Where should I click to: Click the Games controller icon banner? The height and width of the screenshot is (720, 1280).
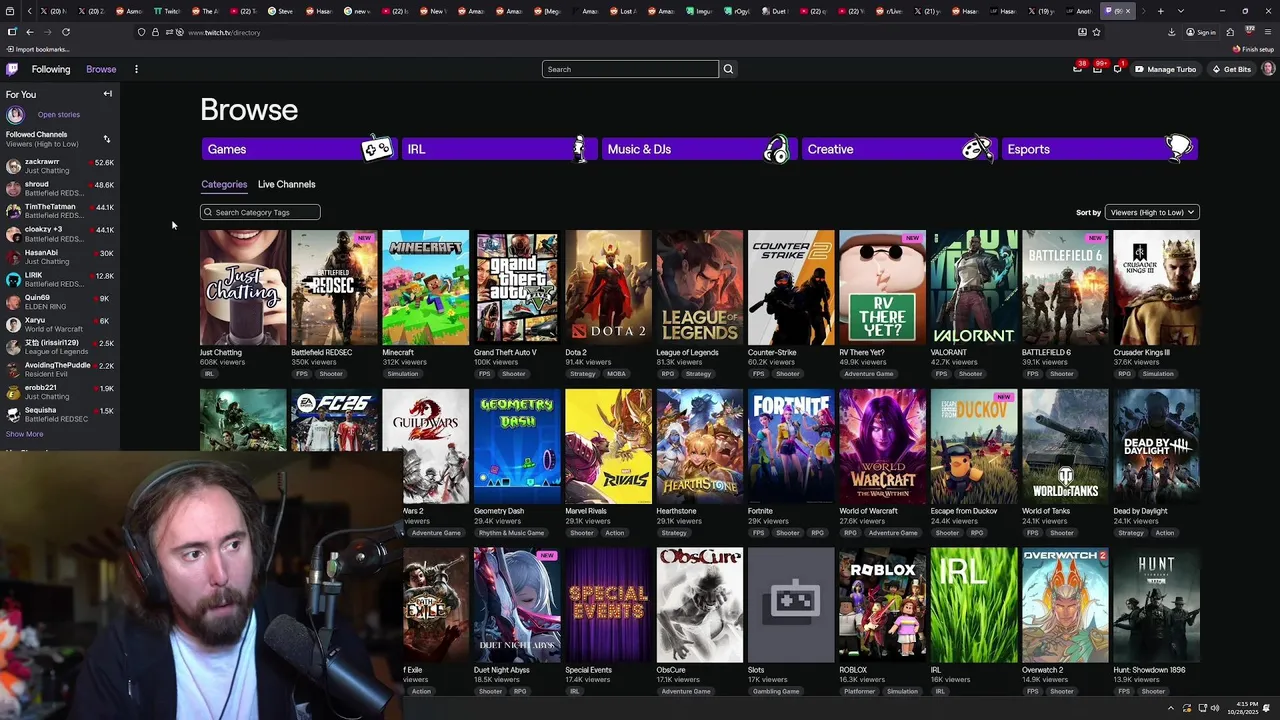376,149
